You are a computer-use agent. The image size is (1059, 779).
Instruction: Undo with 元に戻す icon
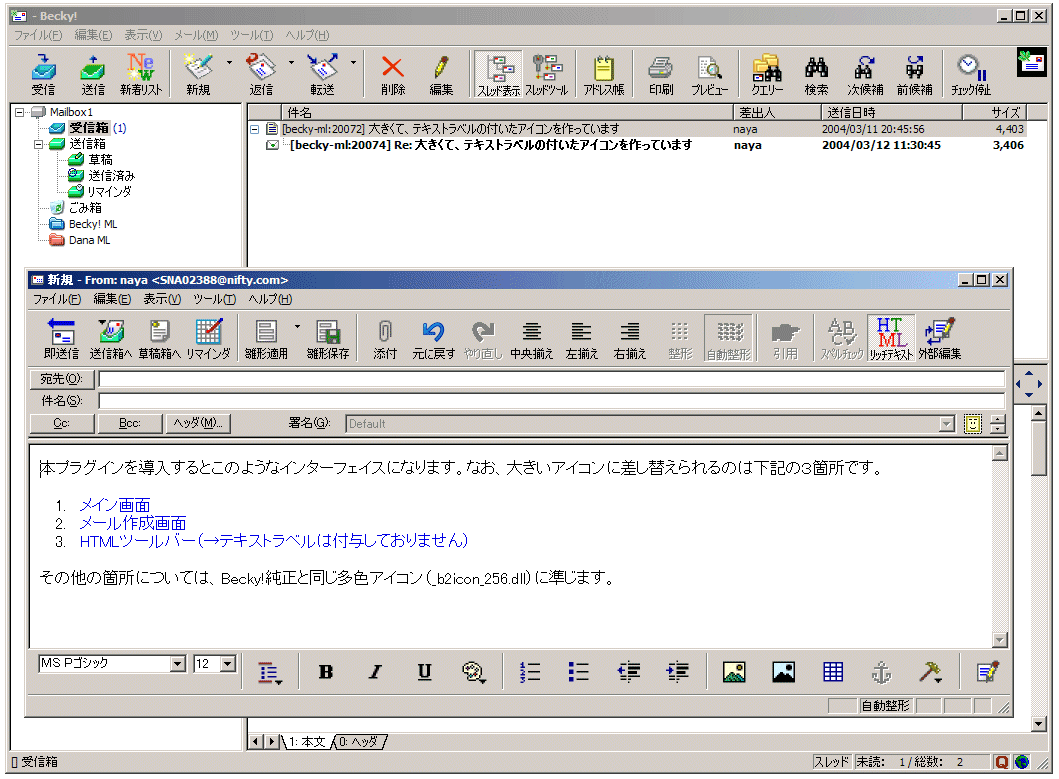tap(434, 338)
